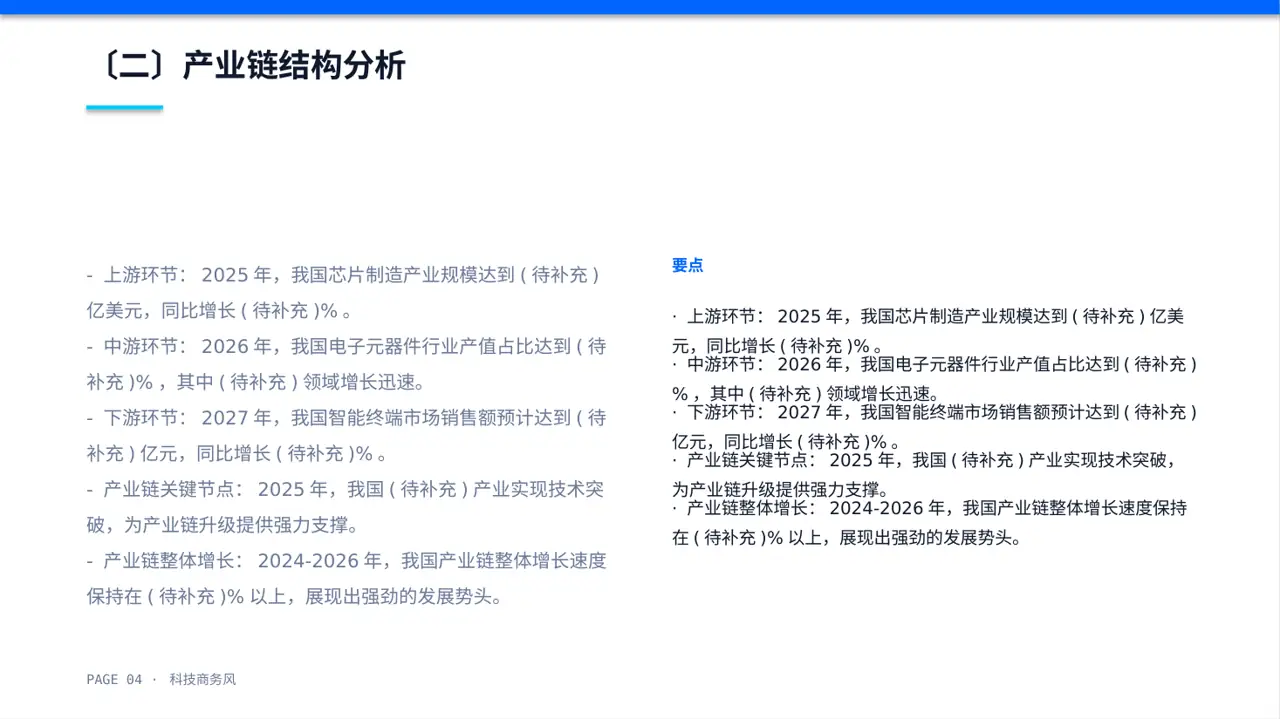
Task: Click the 上游环节 dot-bullet line under 要点
Action: click(928, 317)
